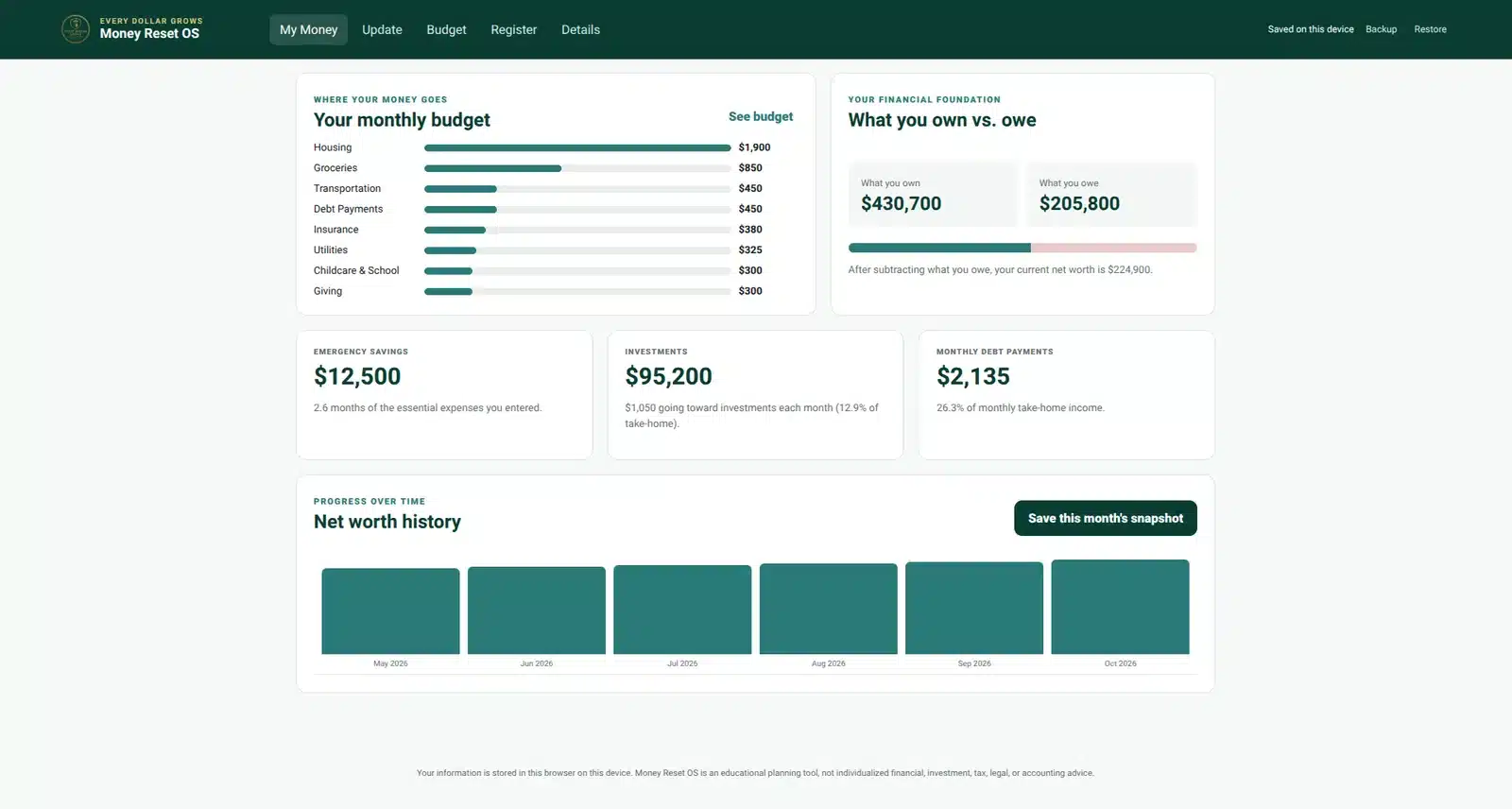
Task: Click the Housing $1,900 amount
Action: click(x=754, y=147)
